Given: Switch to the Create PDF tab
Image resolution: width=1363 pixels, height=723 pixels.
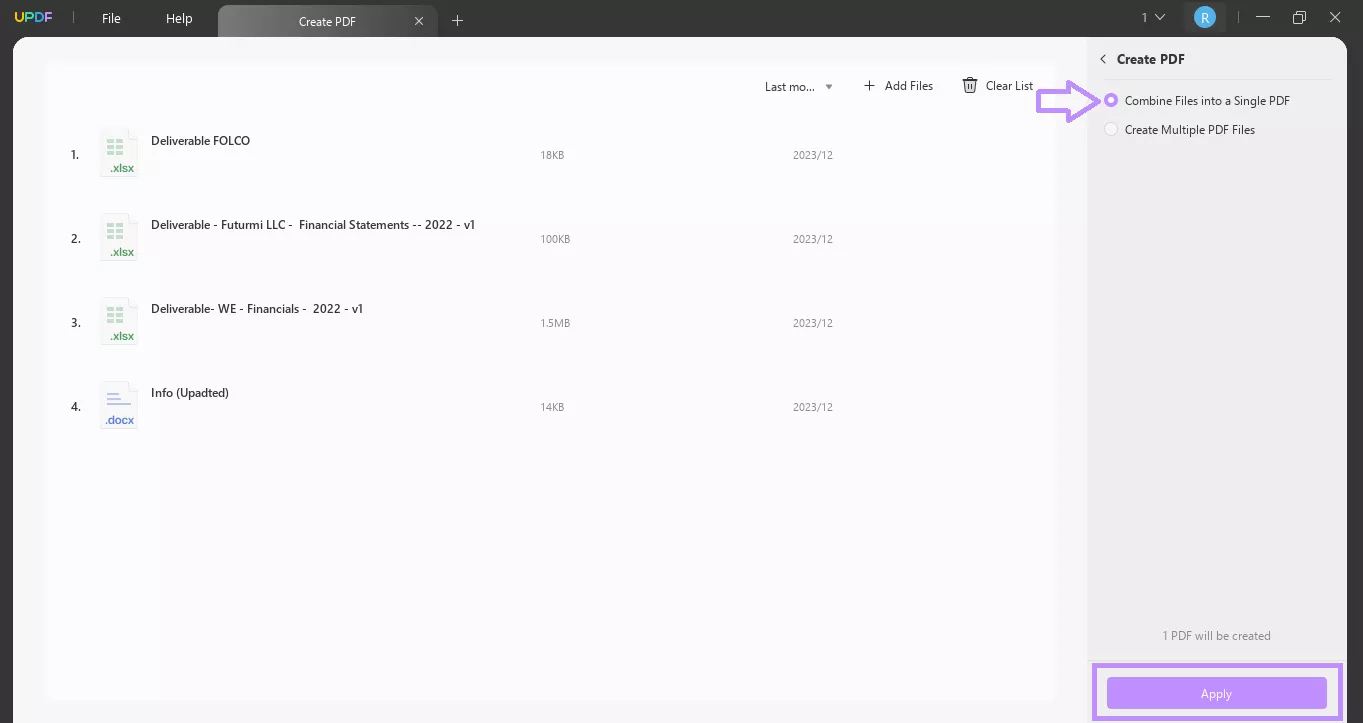Looking at the screenshot, I should (327, 21).
